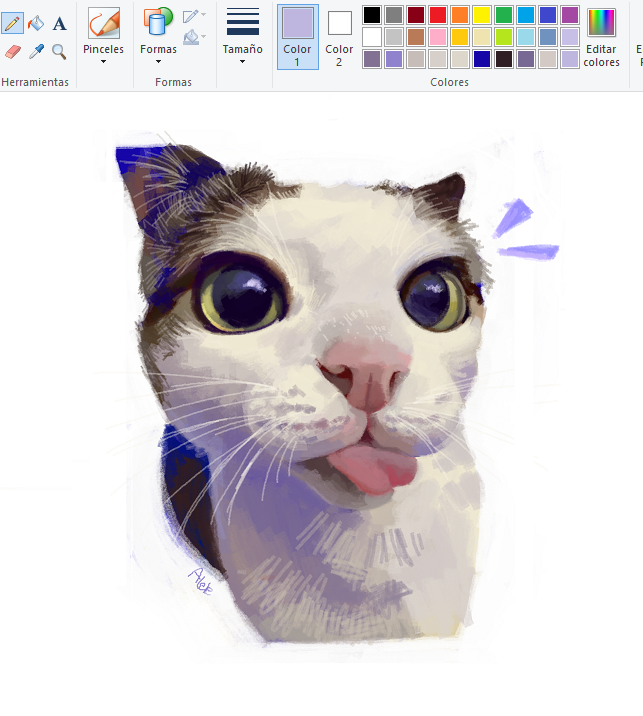Pick the dark red color swatch

416,15
